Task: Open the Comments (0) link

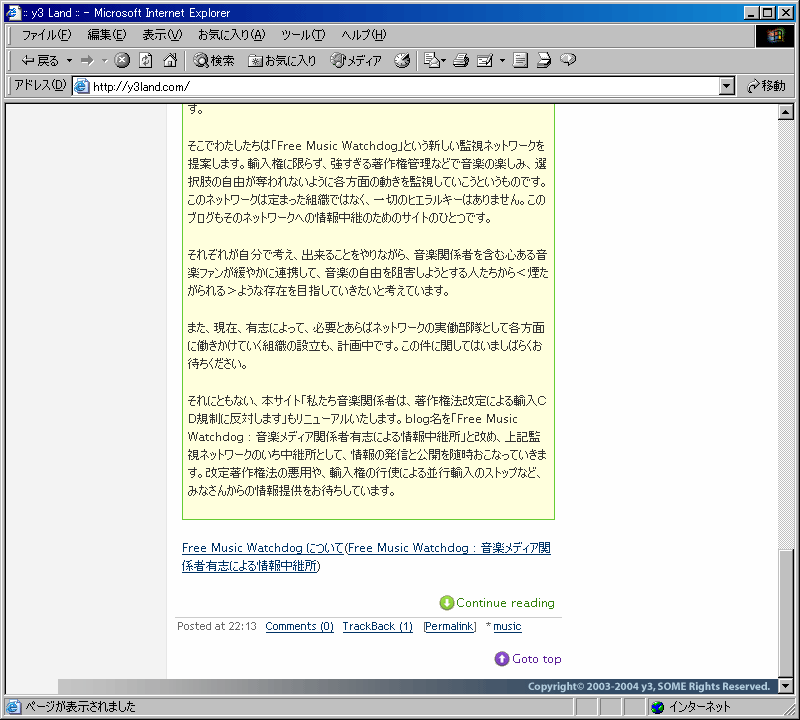Action: [299, 626]
